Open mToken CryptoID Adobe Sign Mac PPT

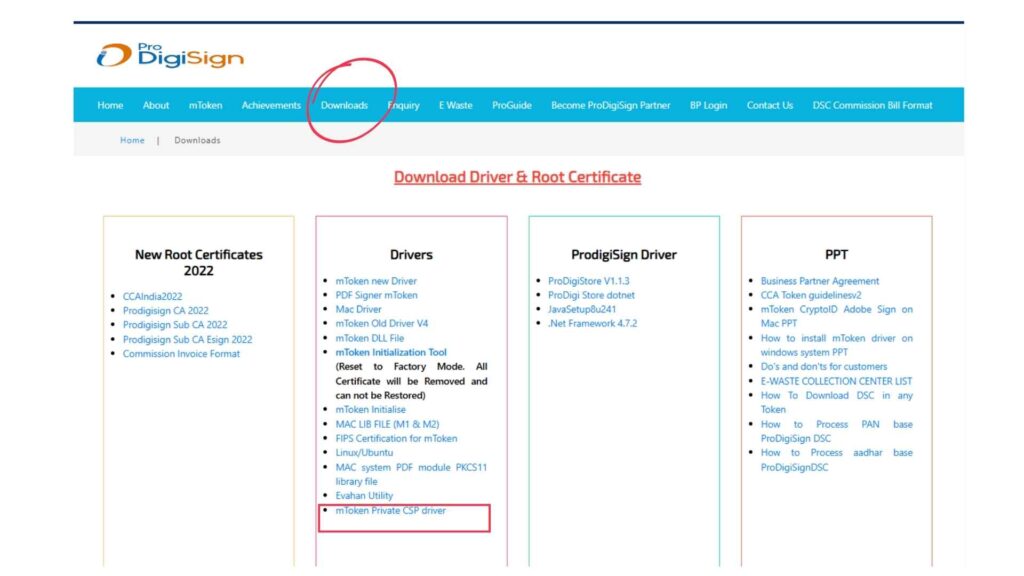[x=837, y=316]
